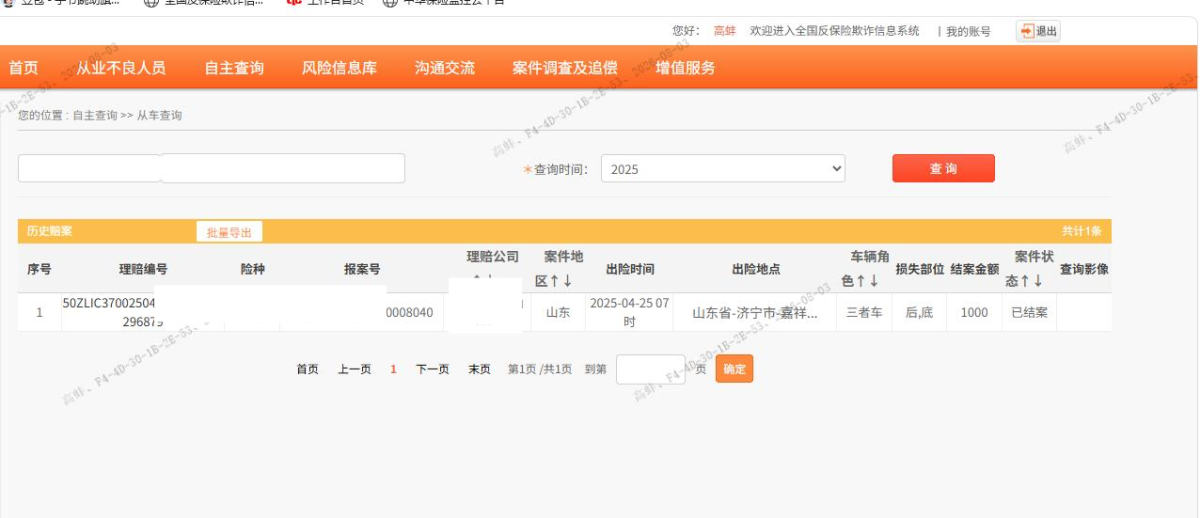Click the 第1页 /共1页 page count text

point(540,369)
